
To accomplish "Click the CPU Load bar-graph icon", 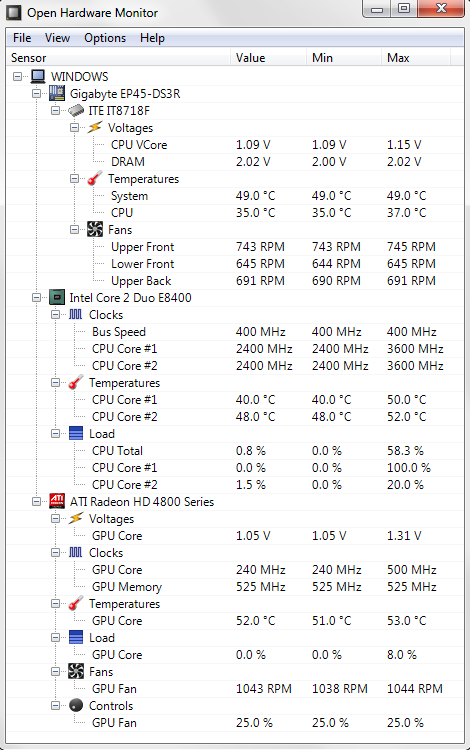I will click(76, 433).
